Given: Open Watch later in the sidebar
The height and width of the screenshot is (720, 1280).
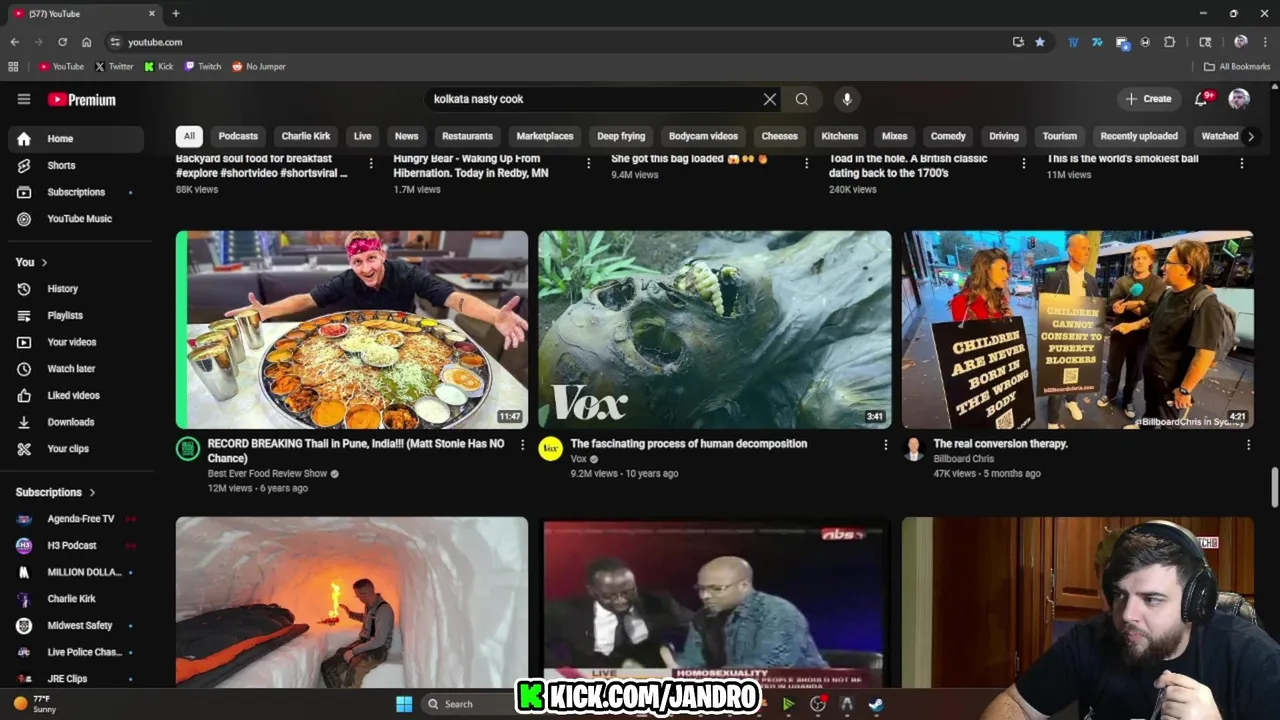Looking at the screenshot, I should pos(75,369).
